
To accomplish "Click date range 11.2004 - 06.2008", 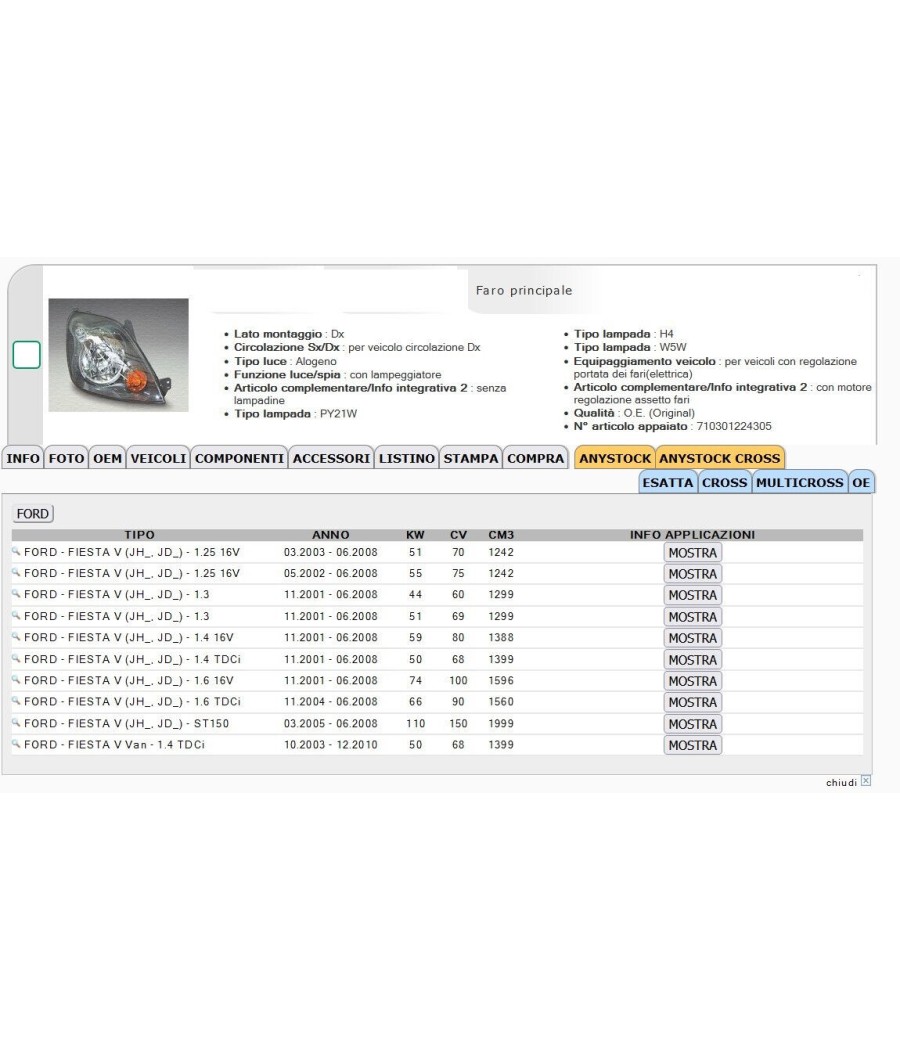I will pos(331,702).
